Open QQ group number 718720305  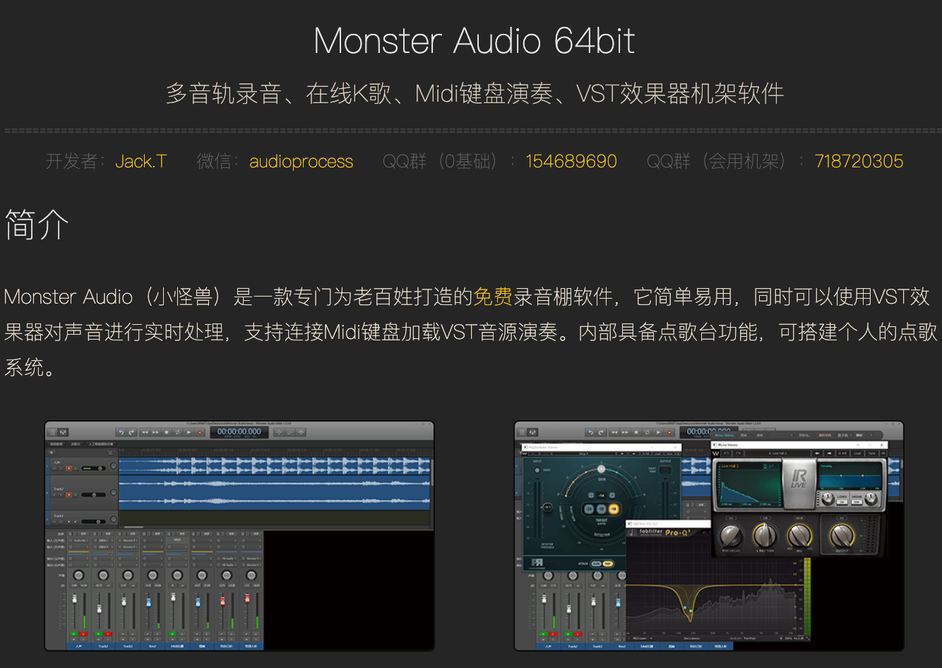pyautogui.click(x=858, y=161)
